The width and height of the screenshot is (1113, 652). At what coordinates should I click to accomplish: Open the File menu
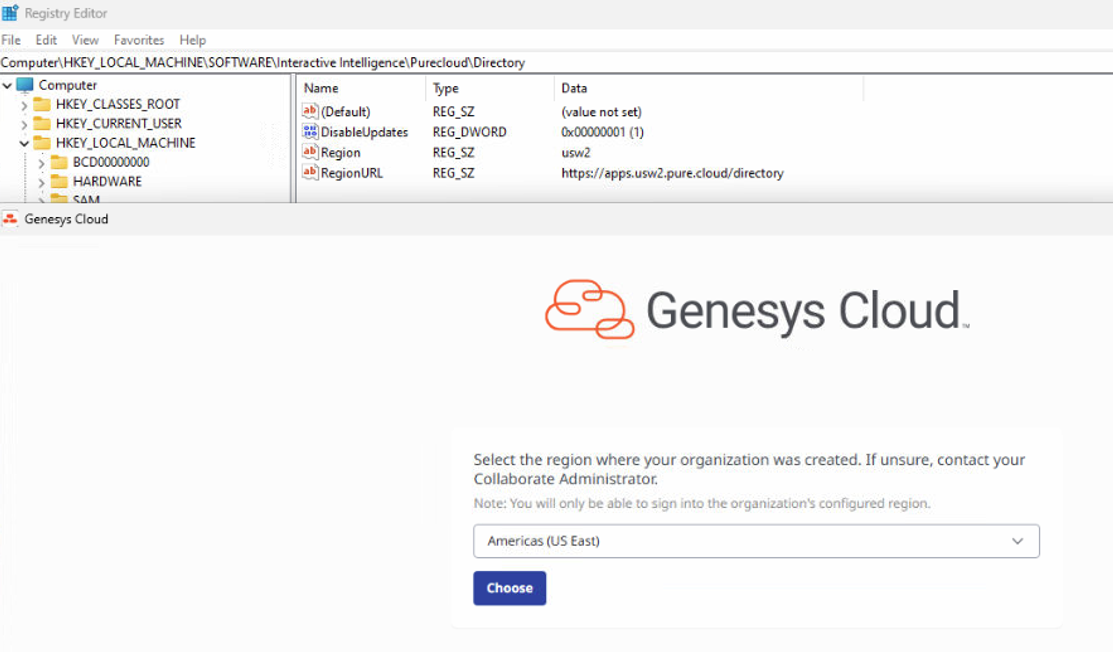11,40
